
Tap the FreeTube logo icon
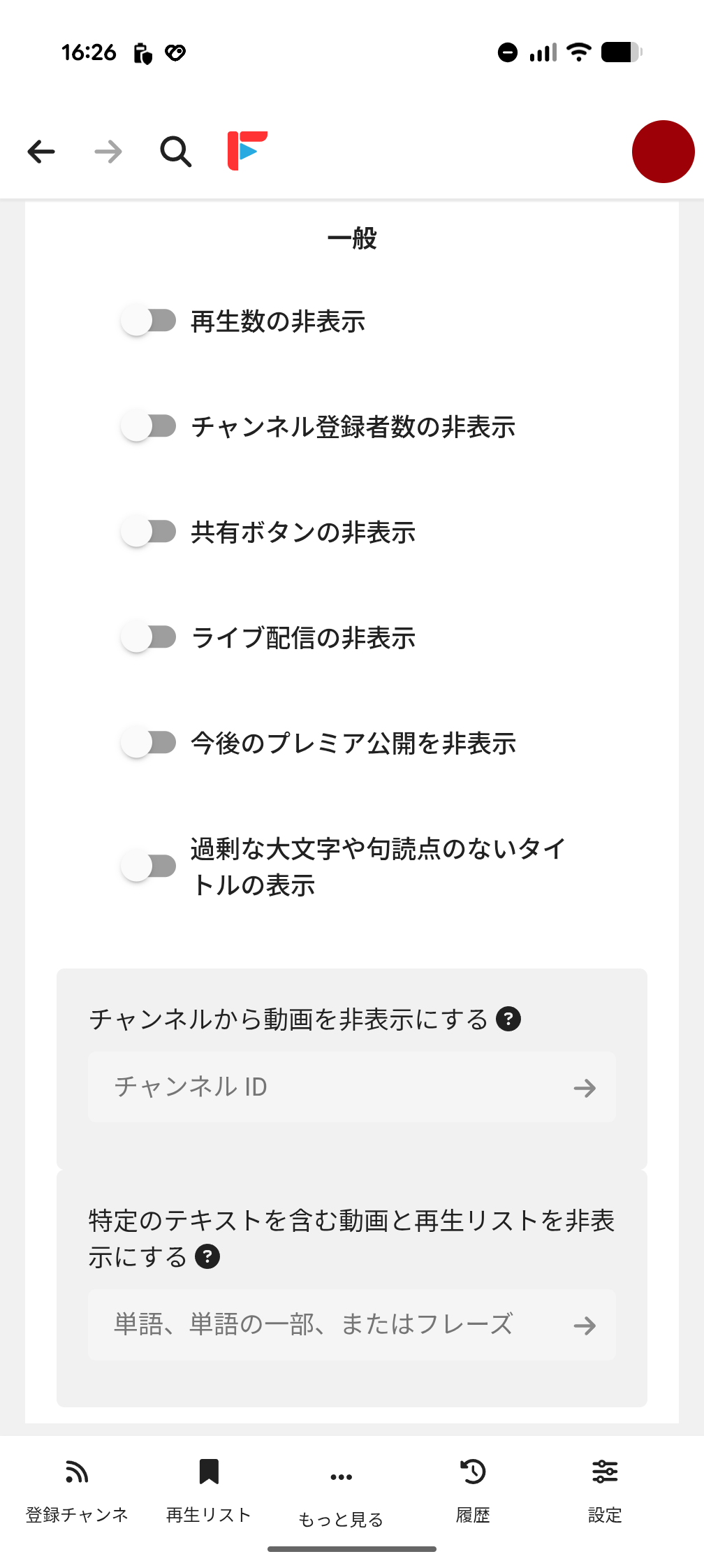point(247,150)
